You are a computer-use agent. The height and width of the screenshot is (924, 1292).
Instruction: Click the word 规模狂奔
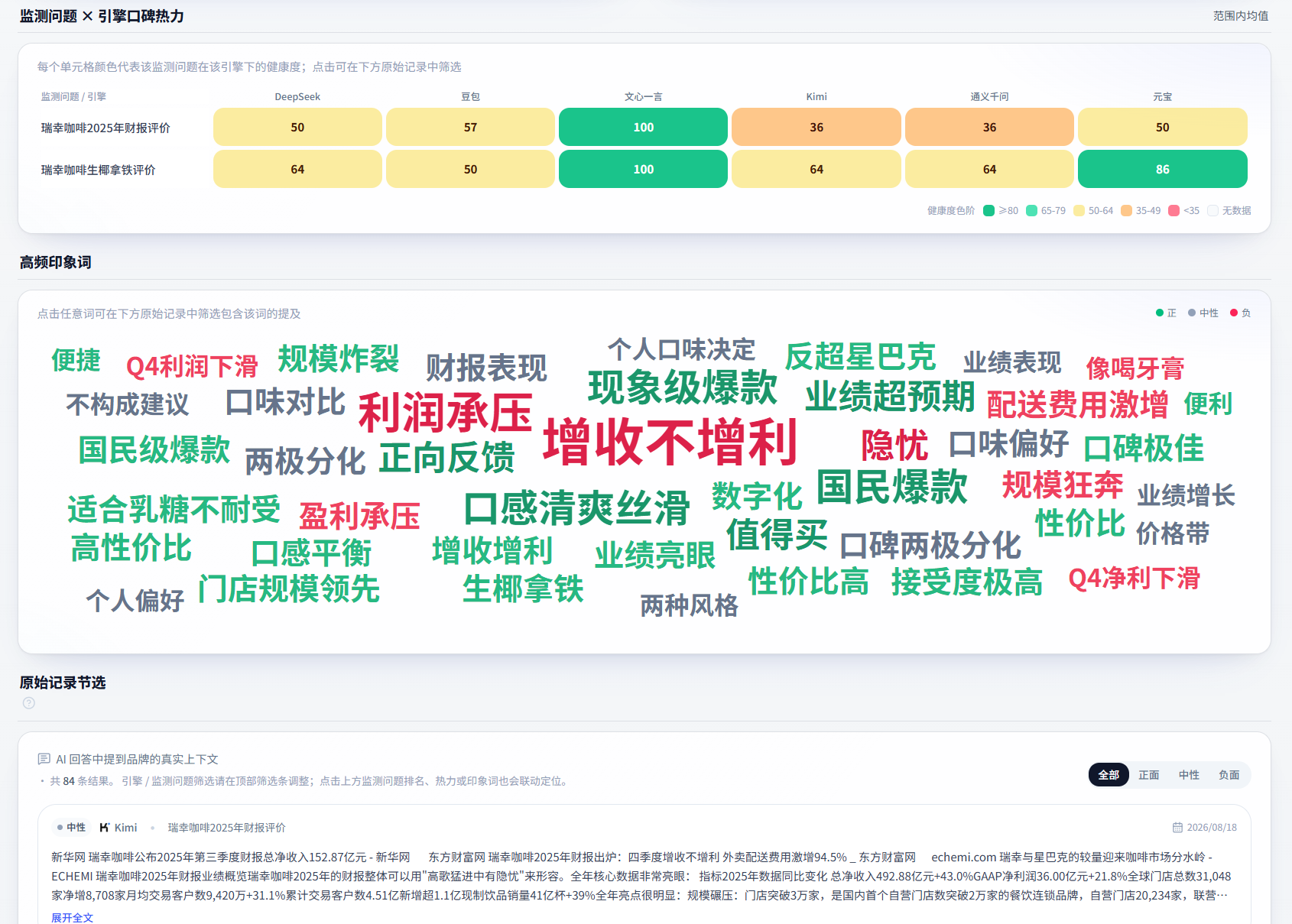1063,485
